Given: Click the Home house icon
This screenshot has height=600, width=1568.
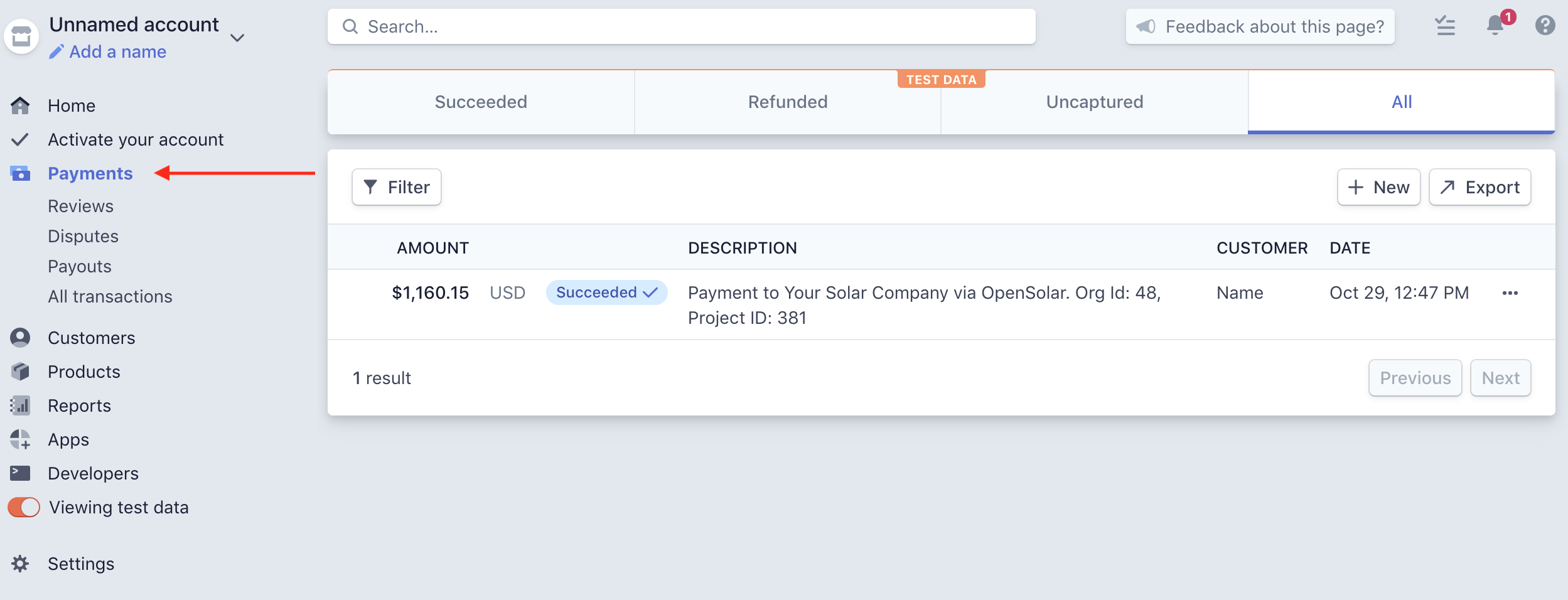Looking at the screenshot, I should 20,105.
